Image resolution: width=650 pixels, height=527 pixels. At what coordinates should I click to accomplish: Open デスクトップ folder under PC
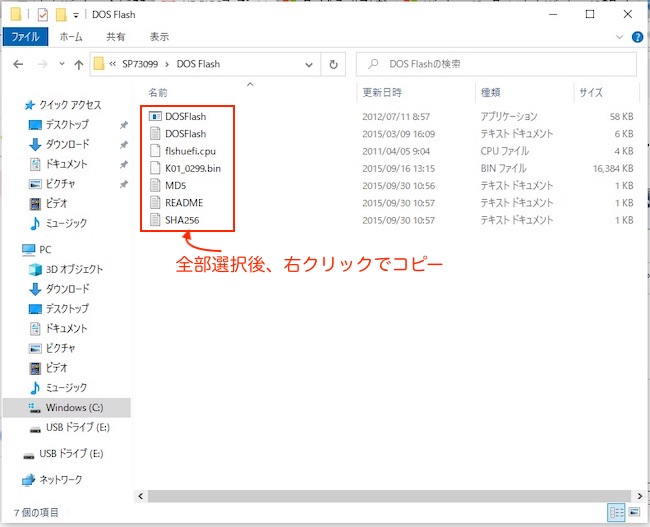pyautogui.click(x=67, y=309)
